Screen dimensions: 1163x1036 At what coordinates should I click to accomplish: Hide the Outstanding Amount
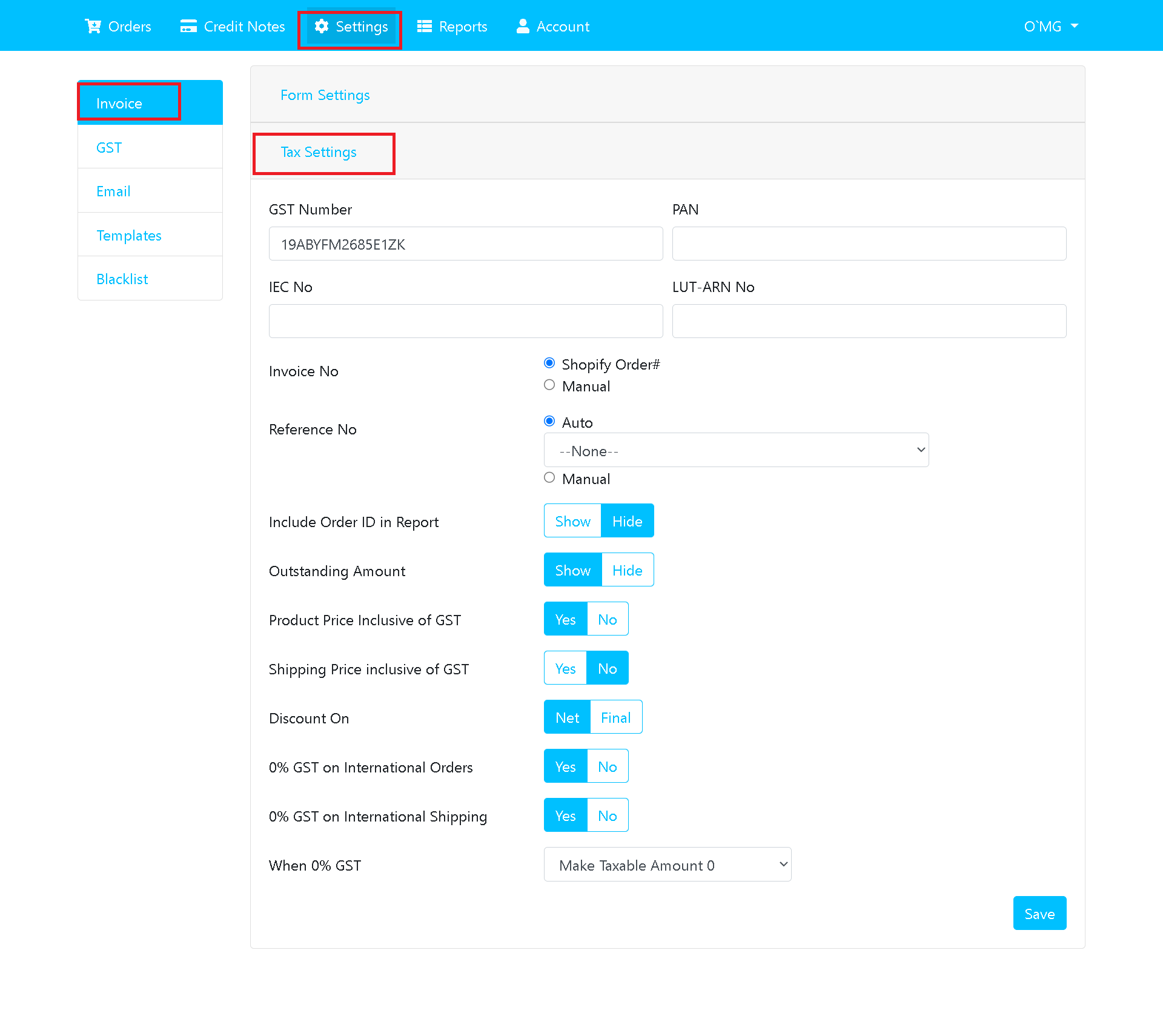[x=627, y=570]
